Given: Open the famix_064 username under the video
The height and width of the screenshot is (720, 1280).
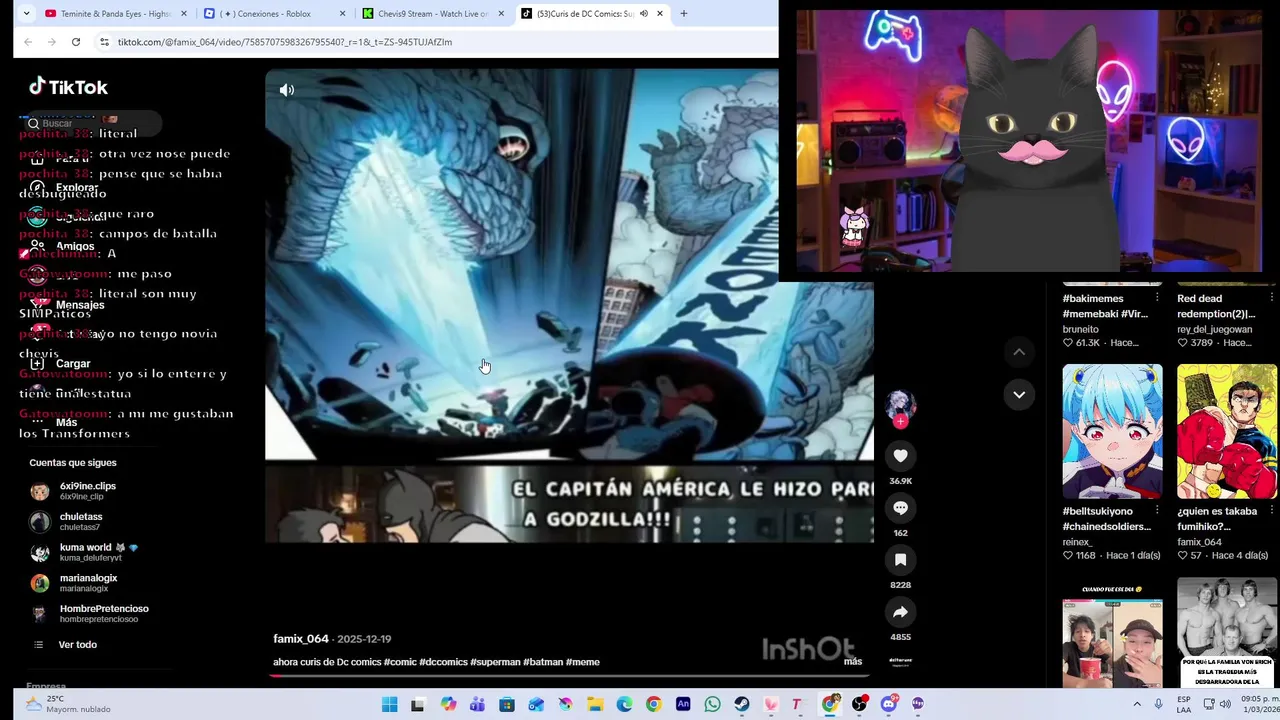Looking at the screenshot, I should pyautogui.click(x=301, y=639).
